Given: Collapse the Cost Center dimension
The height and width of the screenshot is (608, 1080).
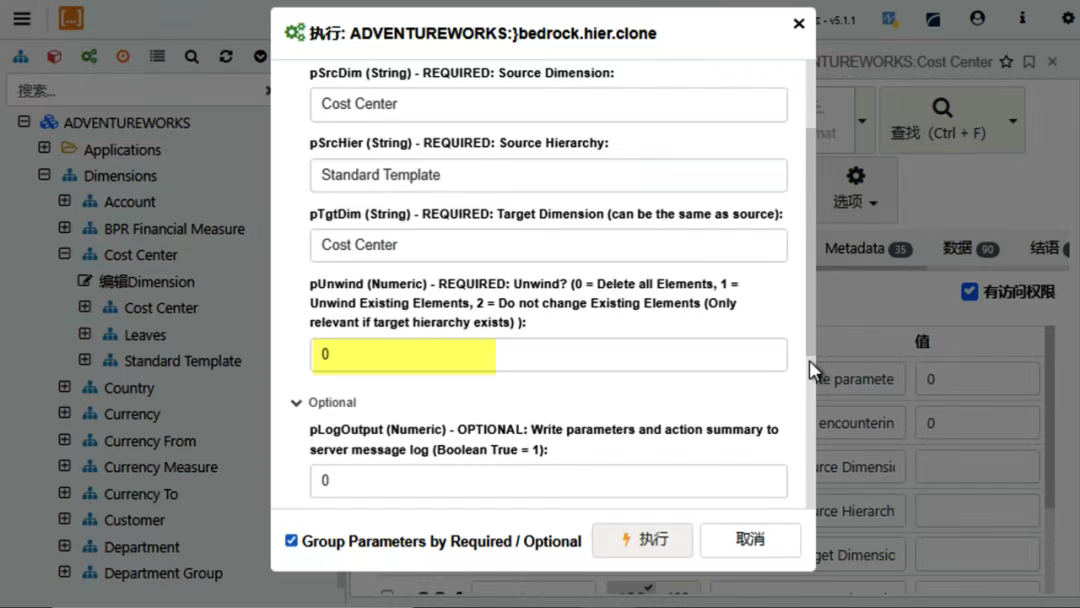Looking at the screenshot, I should pos(64,254).
